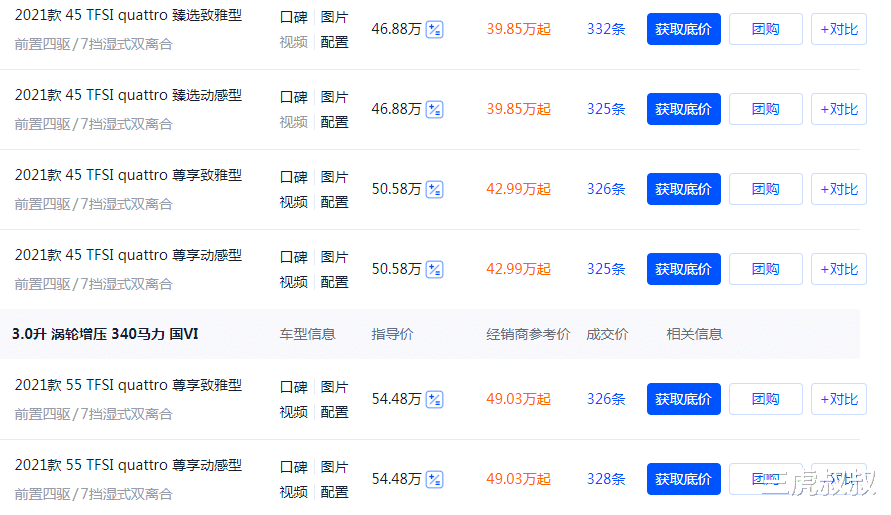Add 45 TFSI 尊享致雅型 to +对比
The width and height of the screenshot is (891, 515).
(839, 189)
